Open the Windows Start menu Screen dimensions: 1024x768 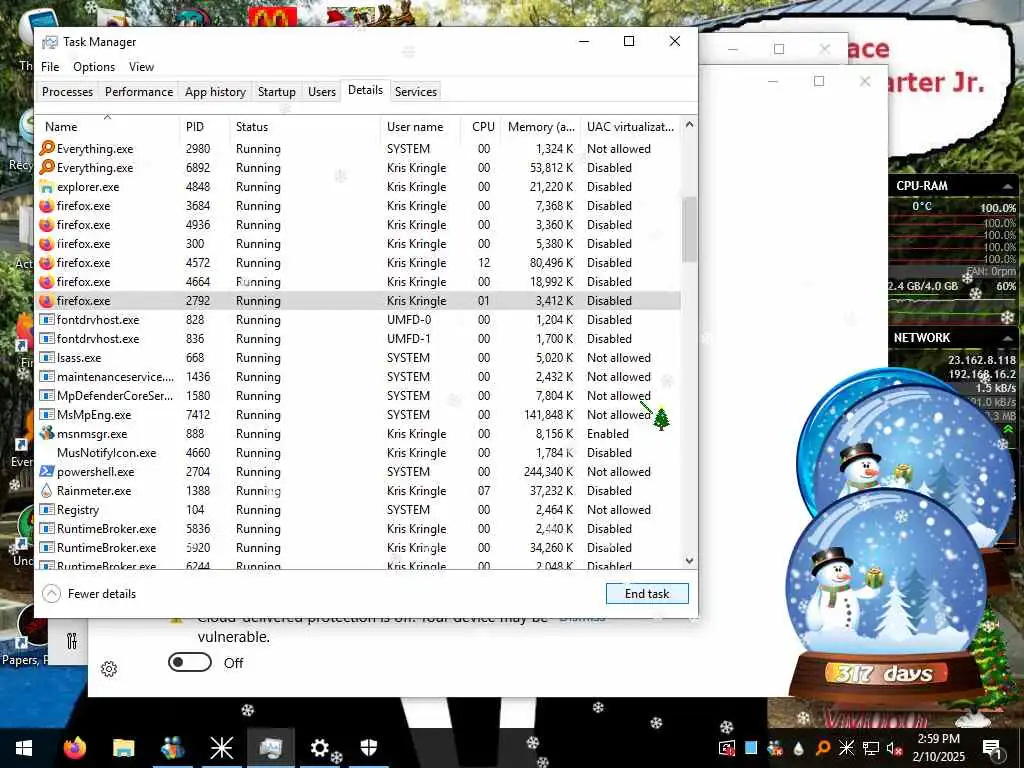click(x=24, y=748)
